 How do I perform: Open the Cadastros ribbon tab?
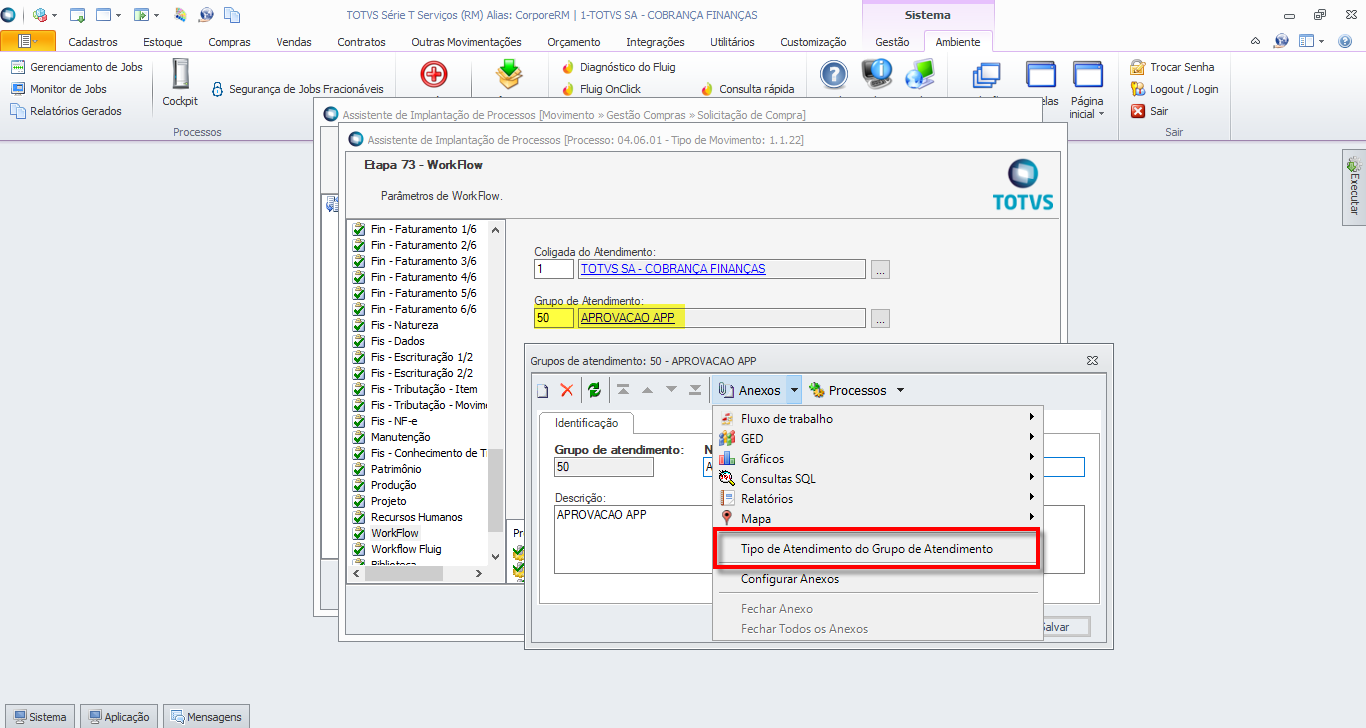(93, 42)
